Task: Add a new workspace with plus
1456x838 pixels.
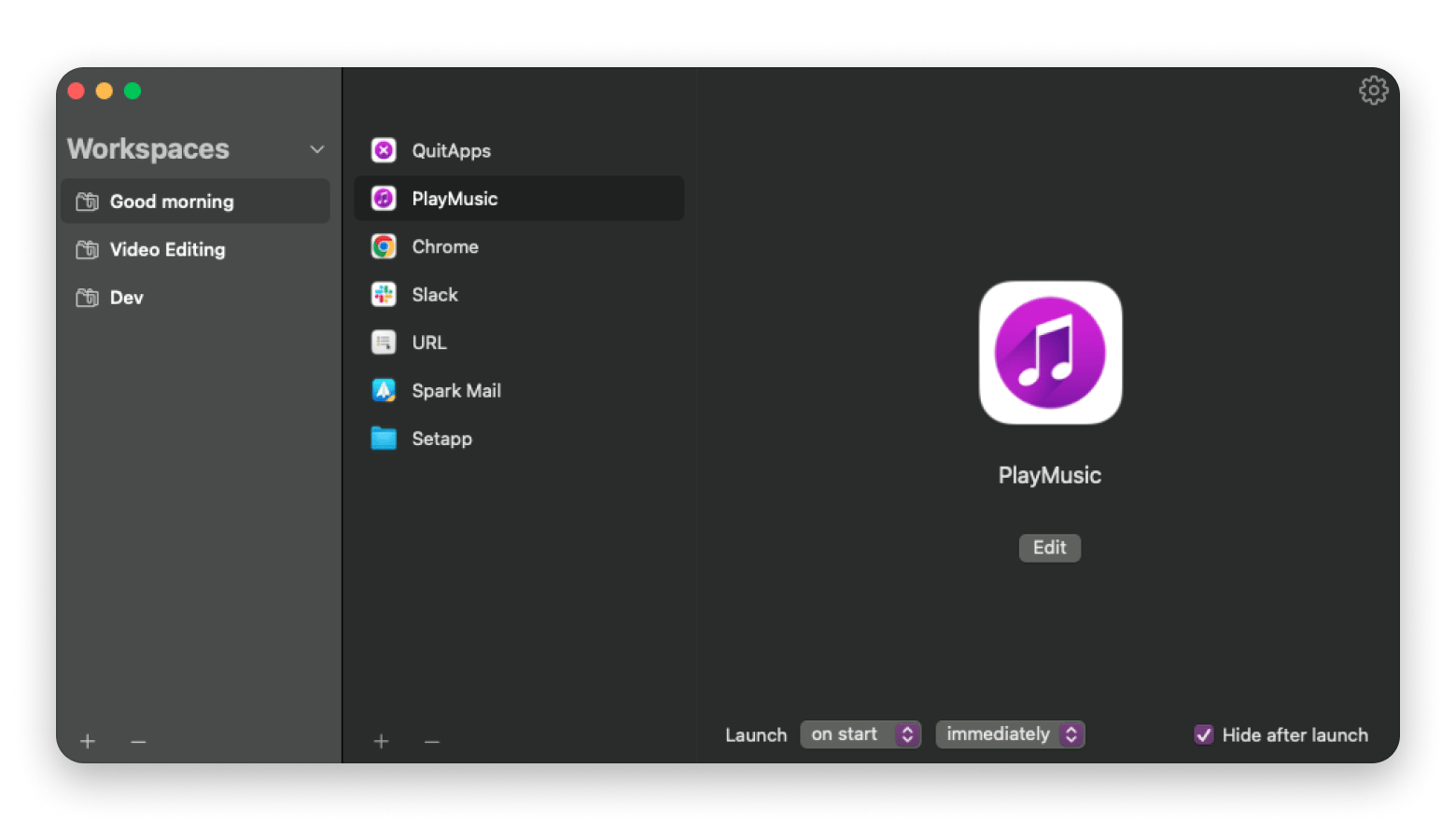Action: [88, 741]
